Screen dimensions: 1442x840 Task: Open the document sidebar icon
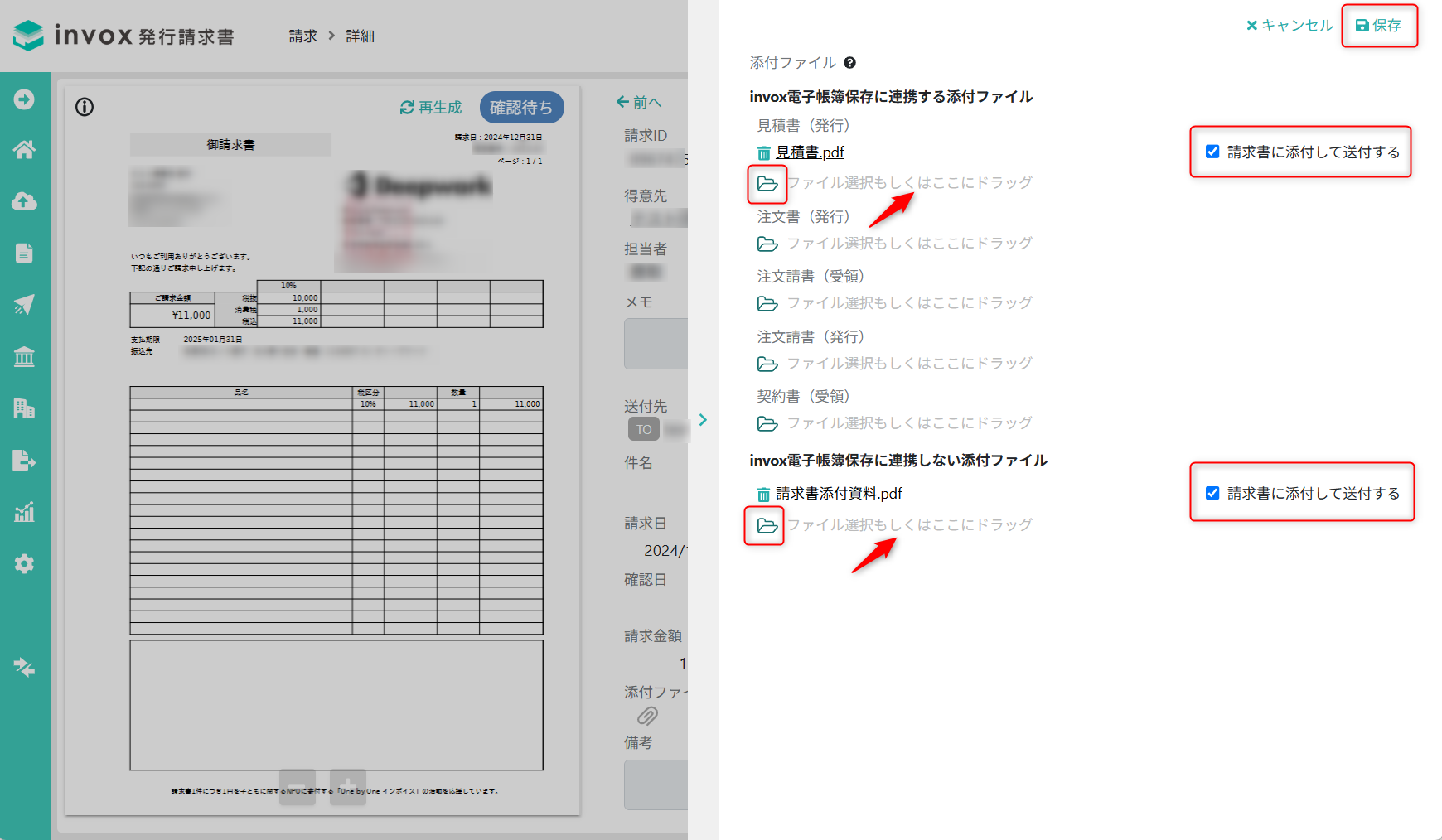point(24,253)
